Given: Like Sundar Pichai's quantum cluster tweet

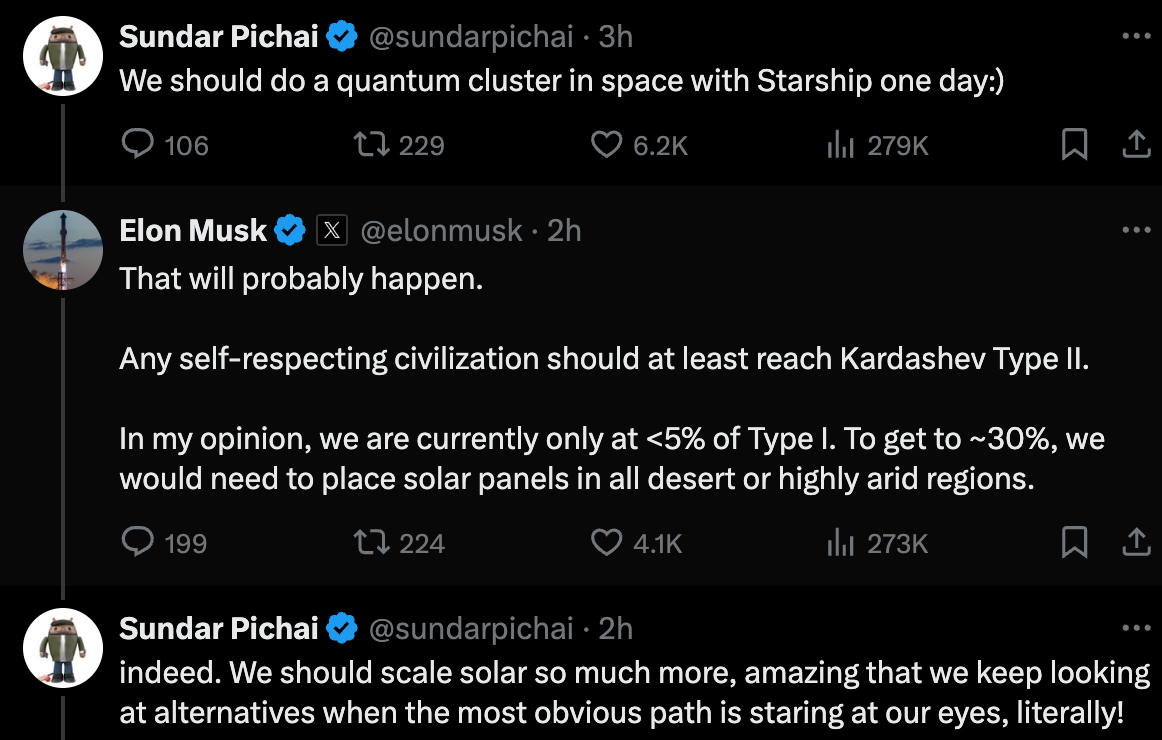Looking at the screenshot, I should [x=607, y=146].
